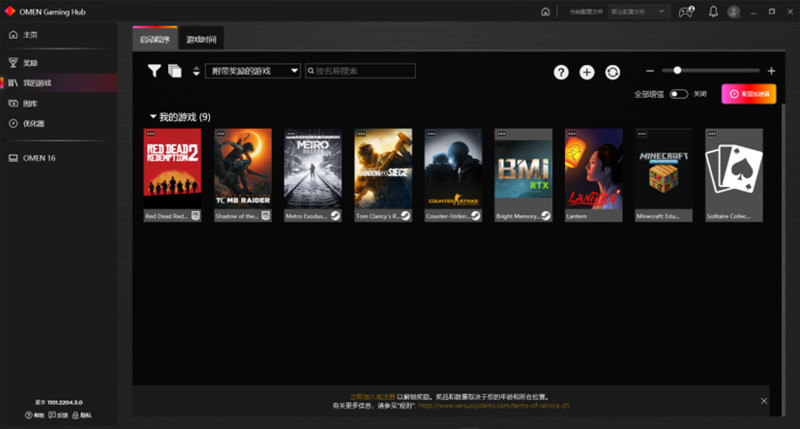
Task: Open options dots on Red Dead Redemption 2
Action: 151,134
